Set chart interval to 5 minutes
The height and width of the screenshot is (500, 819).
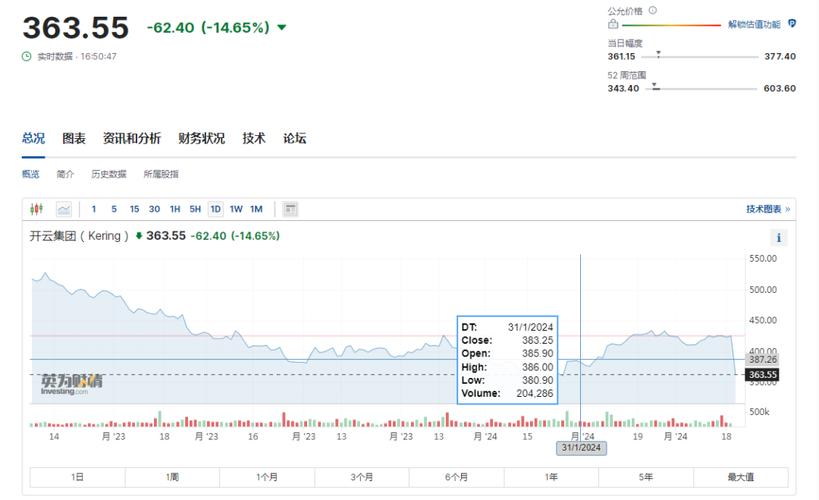click(x=114, y=209)
